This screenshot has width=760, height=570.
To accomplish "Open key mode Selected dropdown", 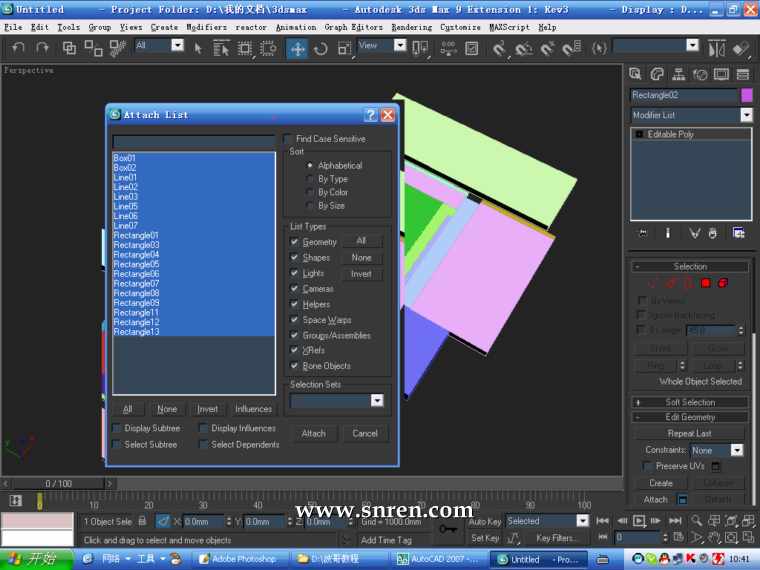I will [x=582, y=521].
